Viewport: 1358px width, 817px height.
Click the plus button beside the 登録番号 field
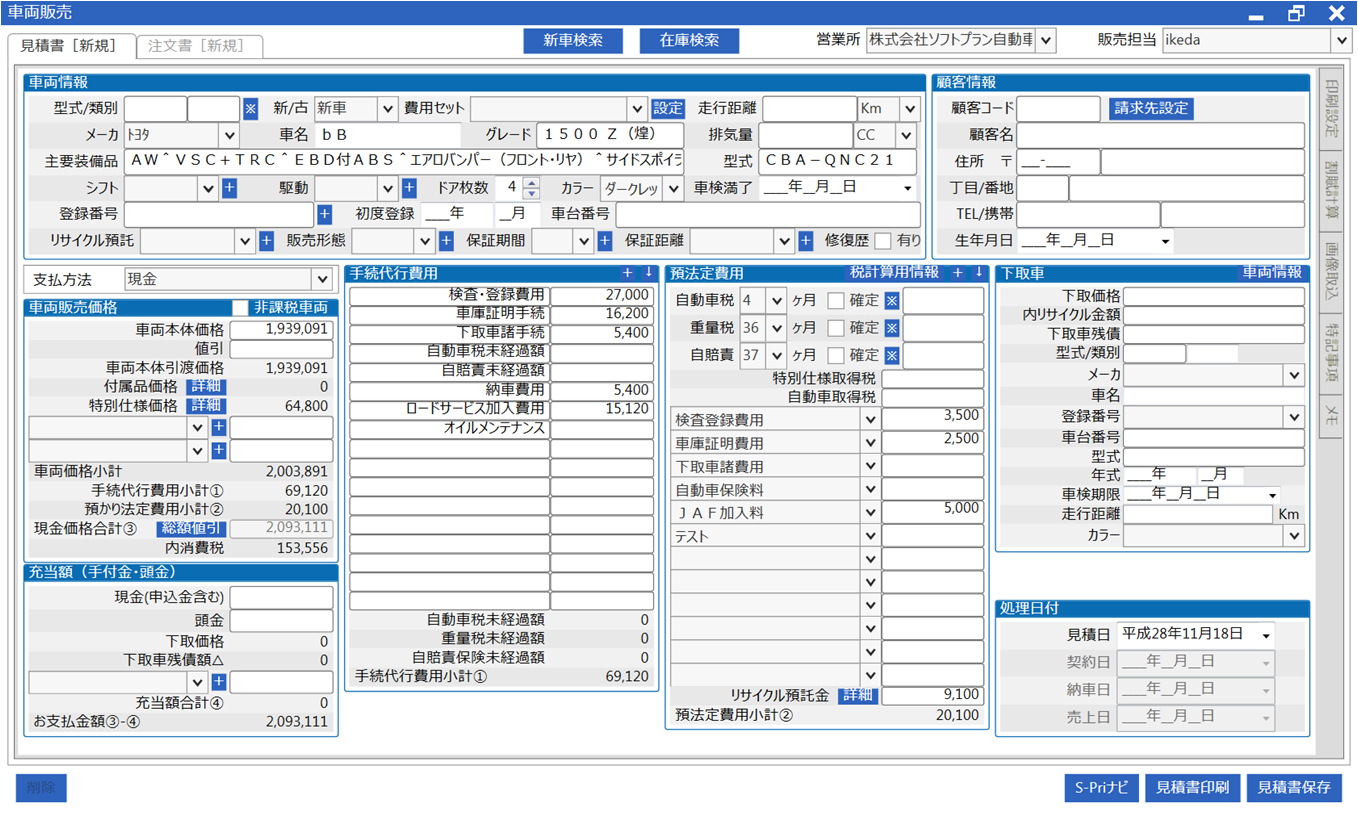click(324, 214)
